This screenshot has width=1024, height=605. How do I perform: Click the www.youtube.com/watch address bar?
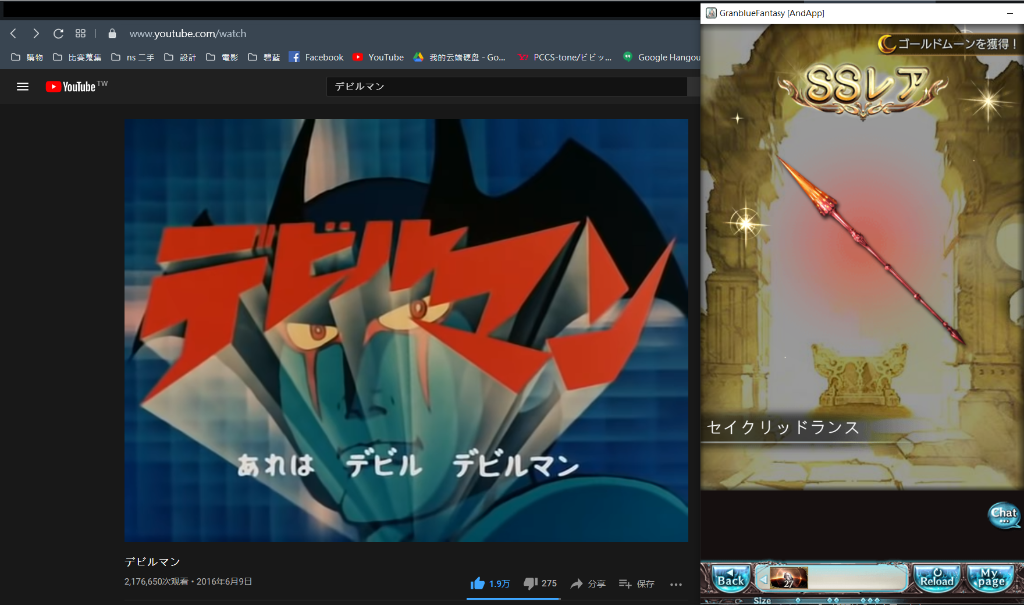(187, 33)
